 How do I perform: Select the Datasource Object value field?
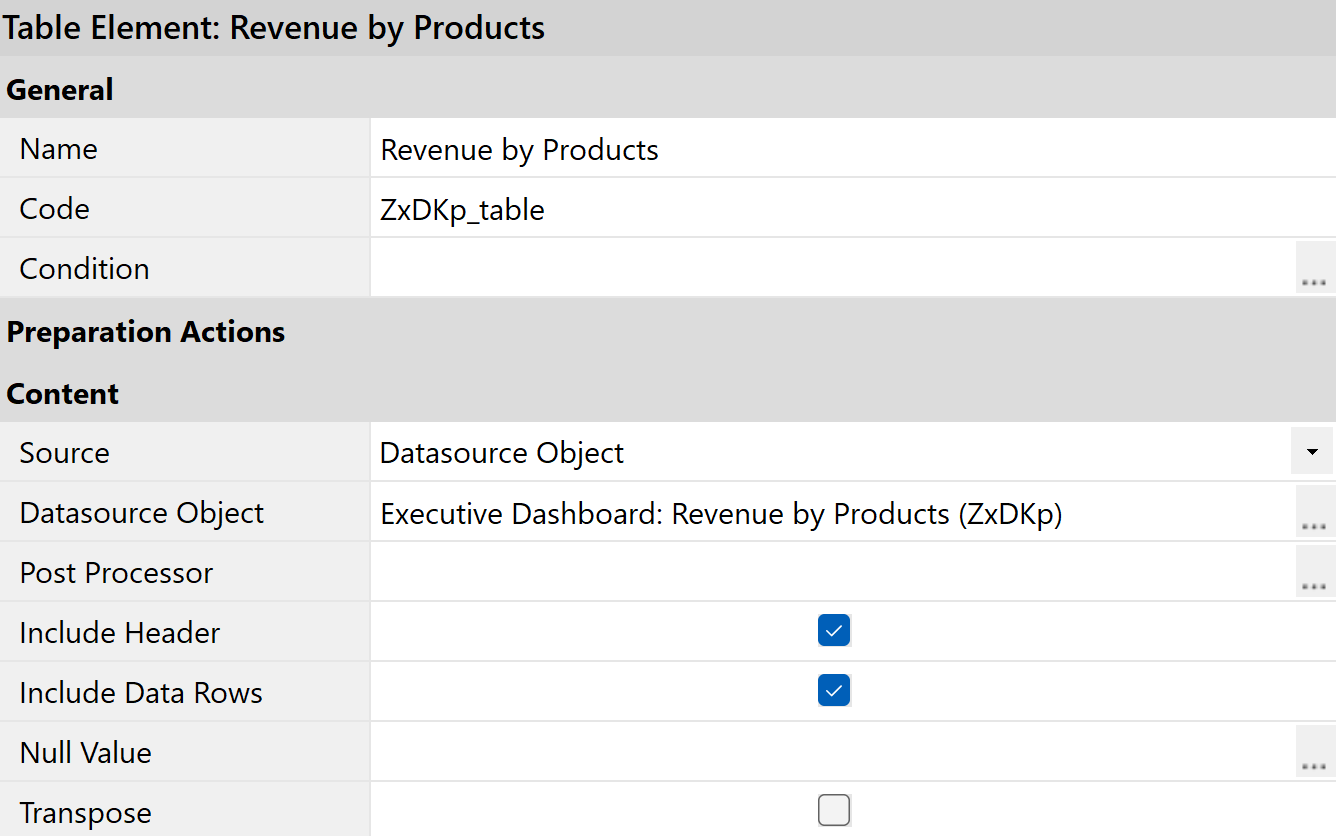832,513
